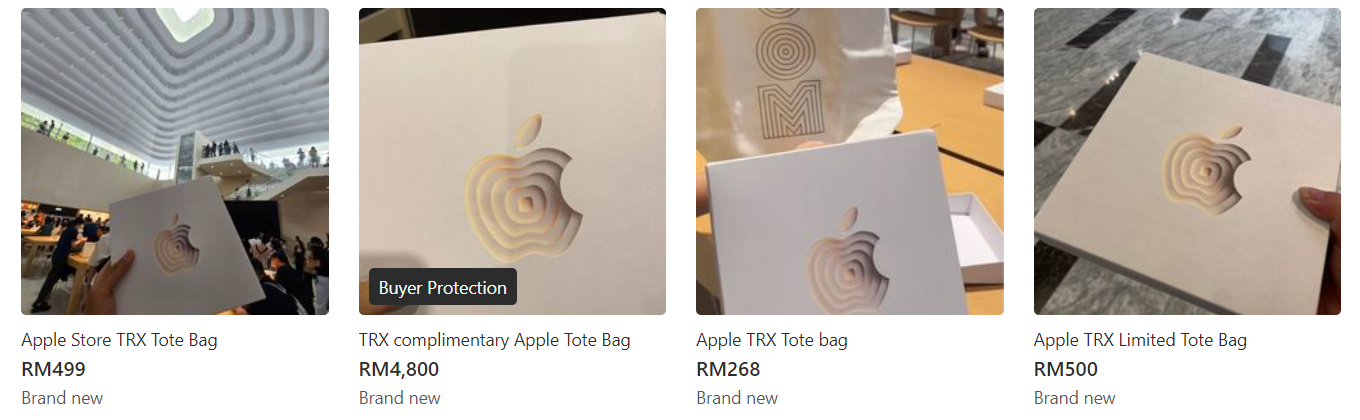Open the 'Apple TRX Limited Tote Bag' title
Image resolution: width=1360 pixels, height=420 pixels.
pyautogui.click(x=1140, y=340)
